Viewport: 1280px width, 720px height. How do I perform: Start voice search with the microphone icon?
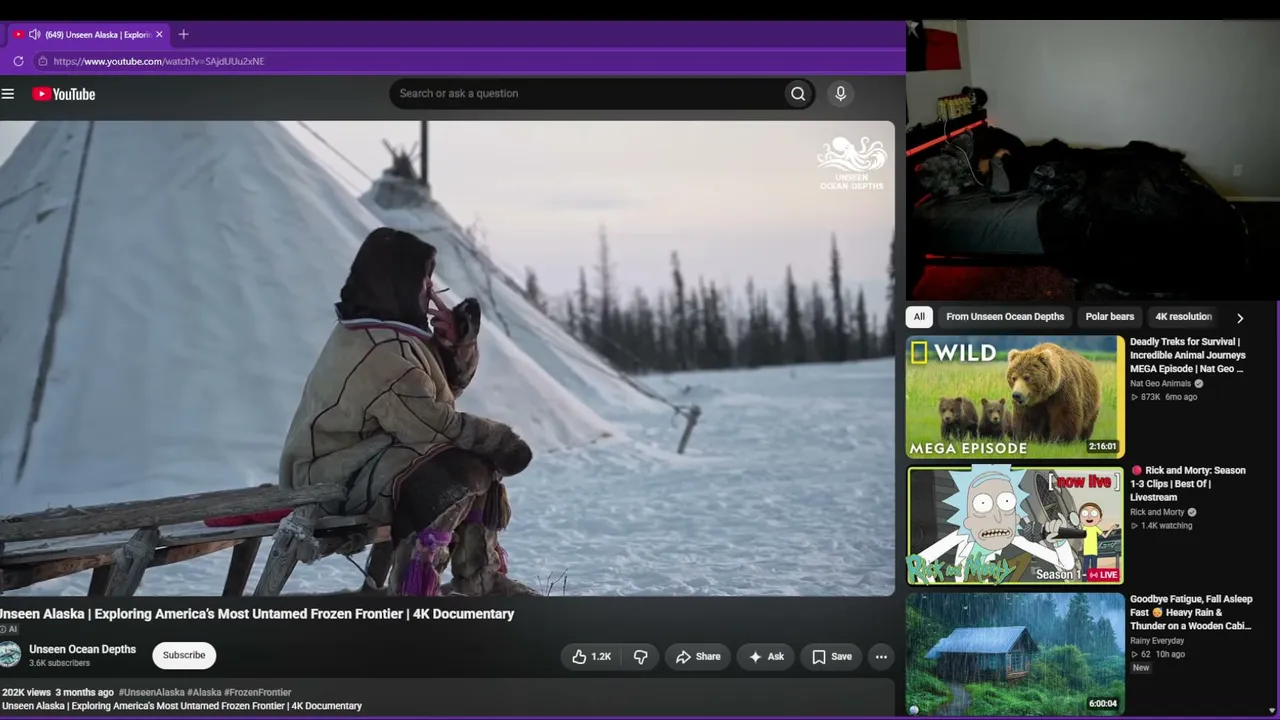pos(840,93)
